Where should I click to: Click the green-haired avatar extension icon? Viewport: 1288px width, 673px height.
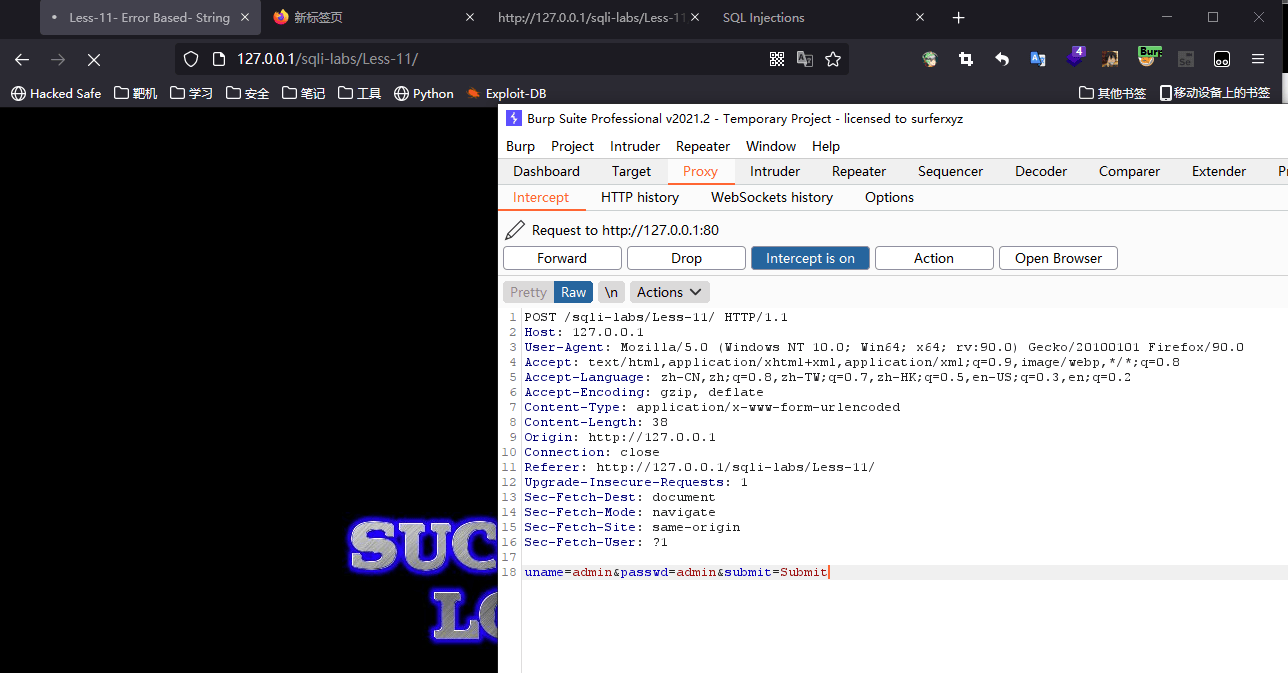[930, 59]
